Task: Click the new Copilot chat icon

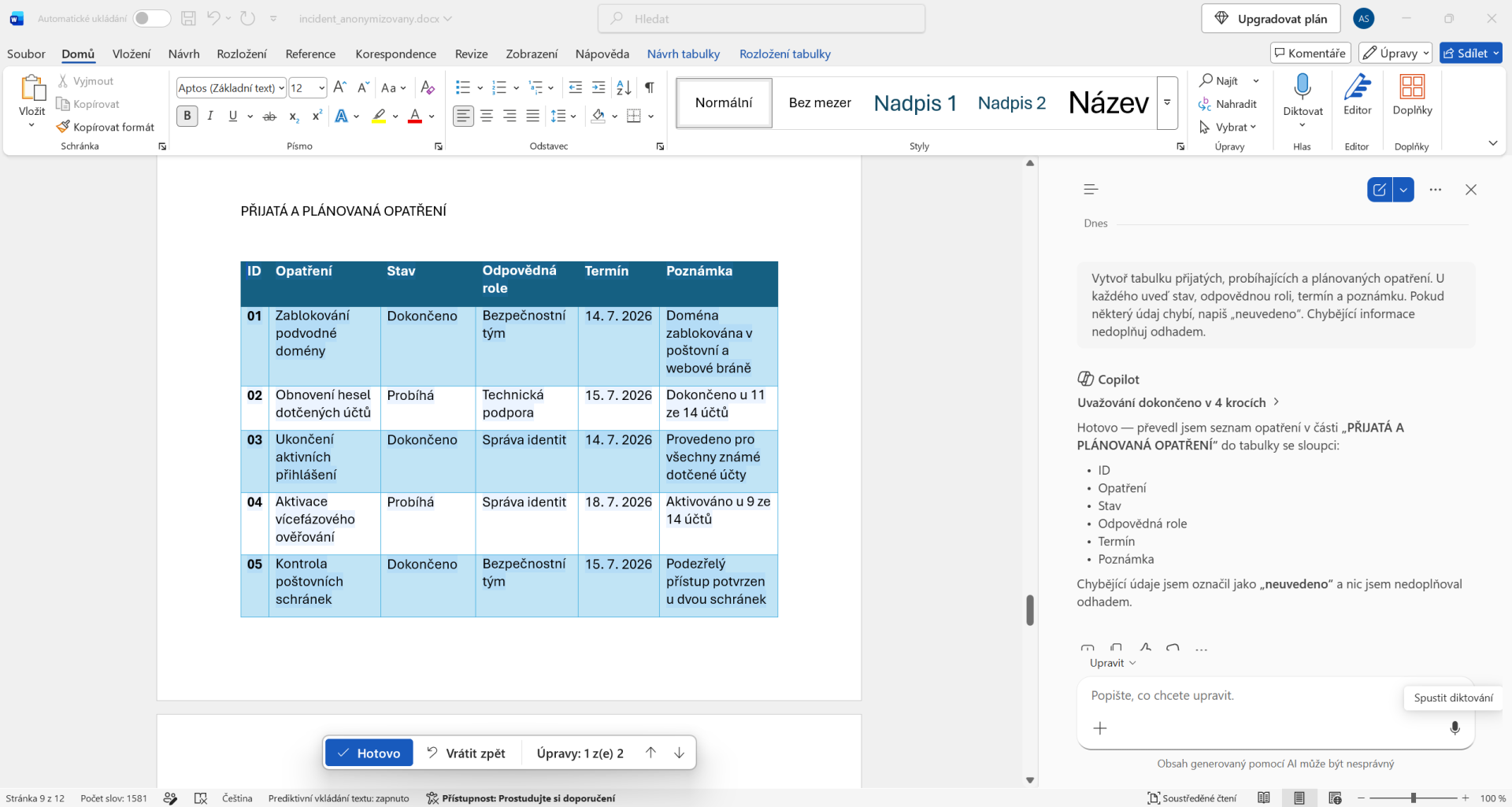Action: coord(1380,190)
